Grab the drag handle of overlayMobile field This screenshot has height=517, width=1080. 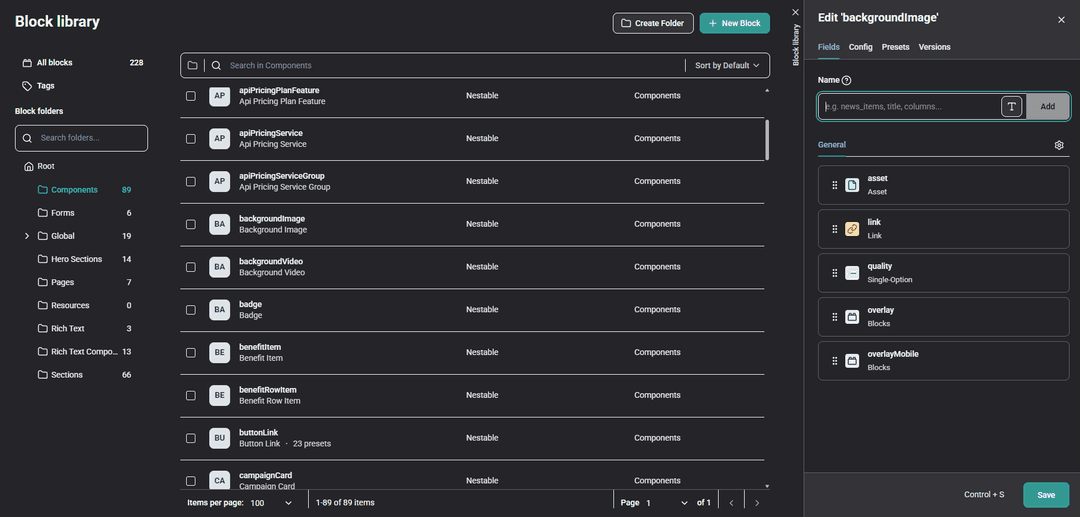[x=835, y=361]
